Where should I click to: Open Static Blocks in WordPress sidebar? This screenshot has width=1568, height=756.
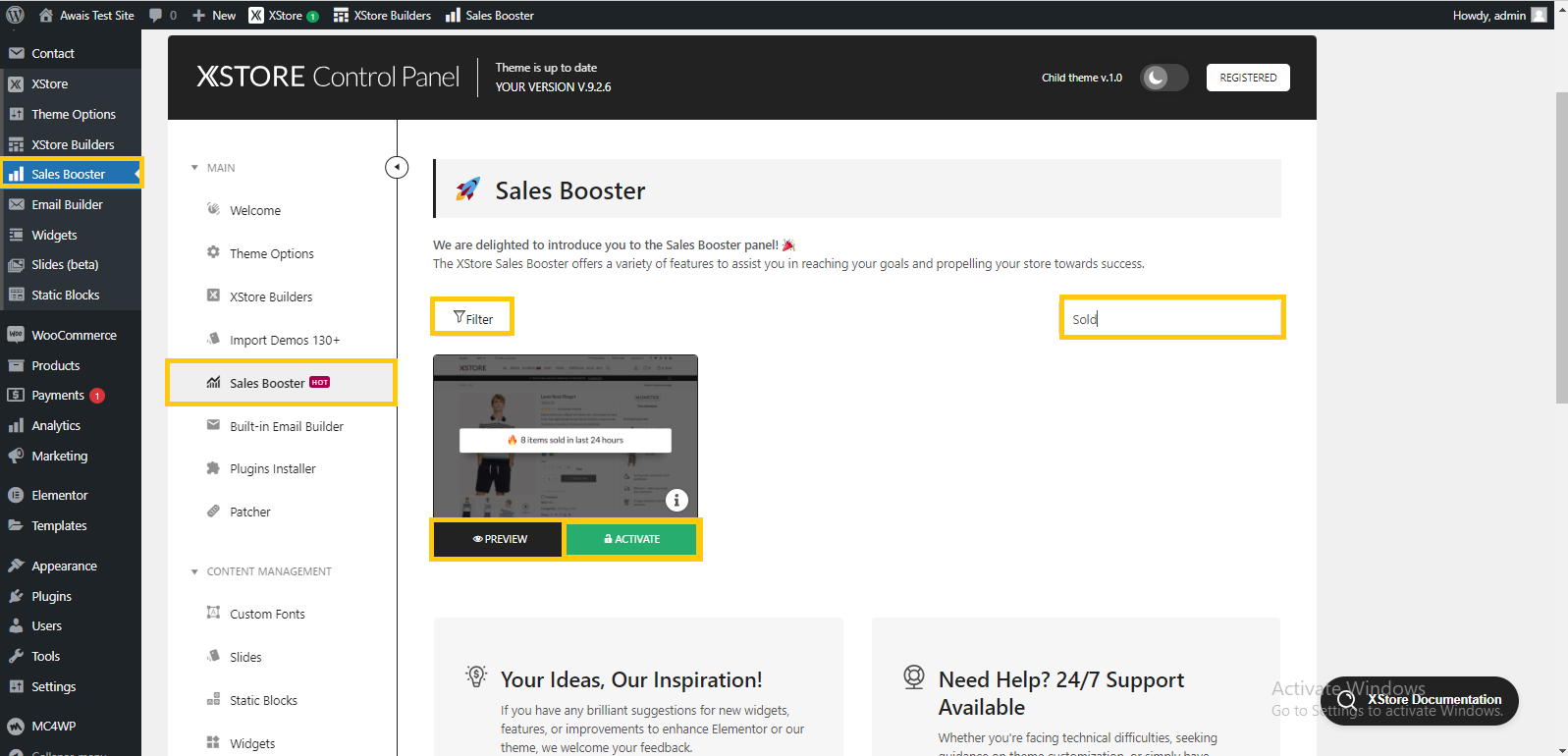[x=71, y=295]
